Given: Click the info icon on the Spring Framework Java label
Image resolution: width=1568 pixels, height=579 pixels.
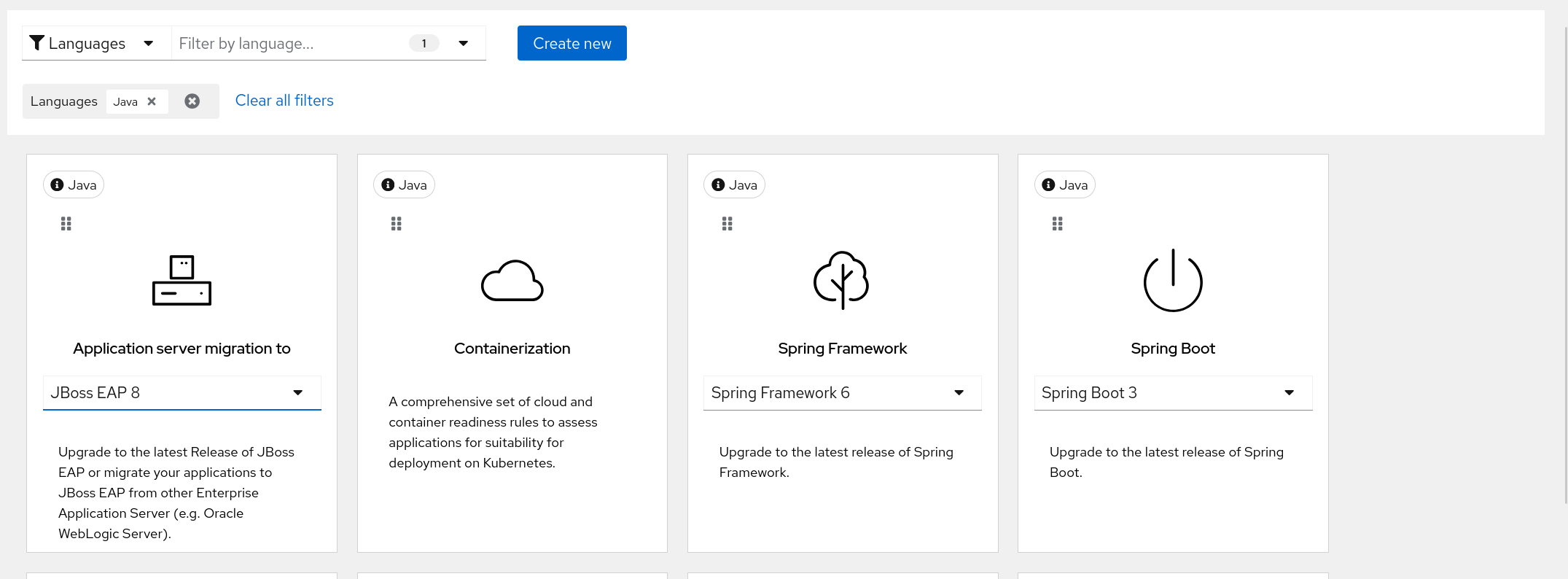Looking at the screenshot, I should [x=718, y=185].
